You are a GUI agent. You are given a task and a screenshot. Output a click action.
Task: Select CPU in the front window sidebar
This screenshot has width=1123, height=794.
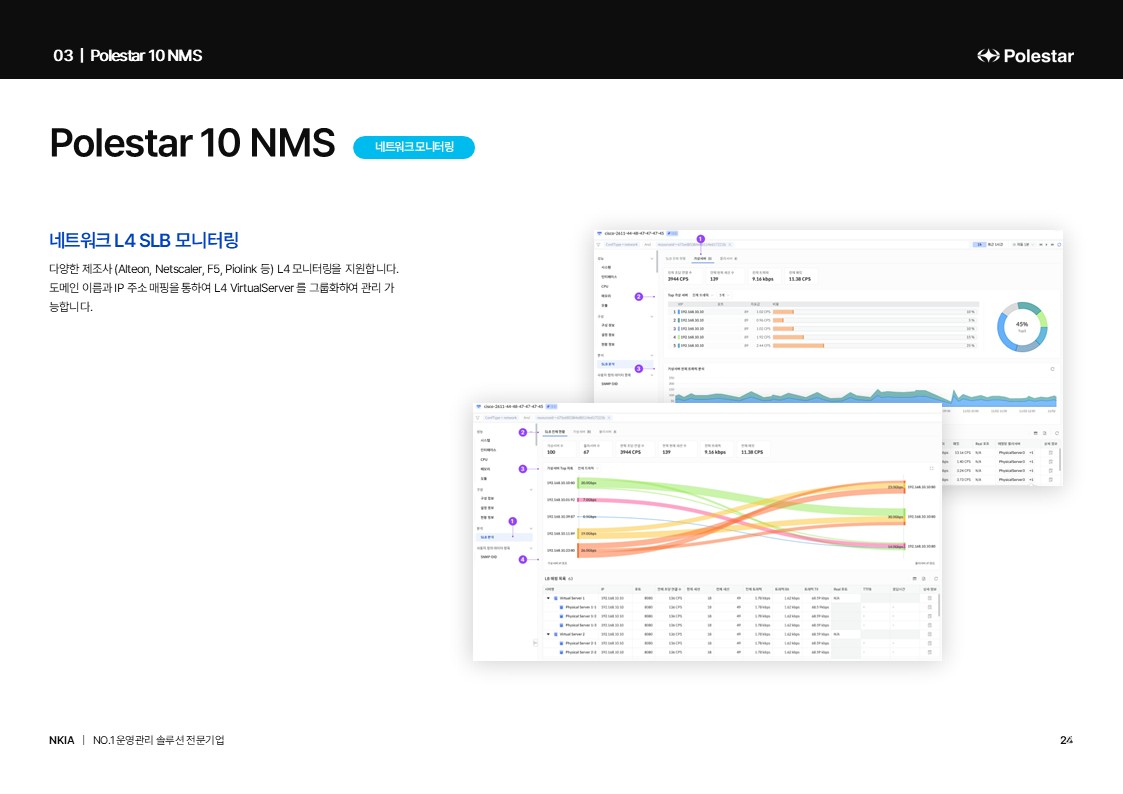483,460
